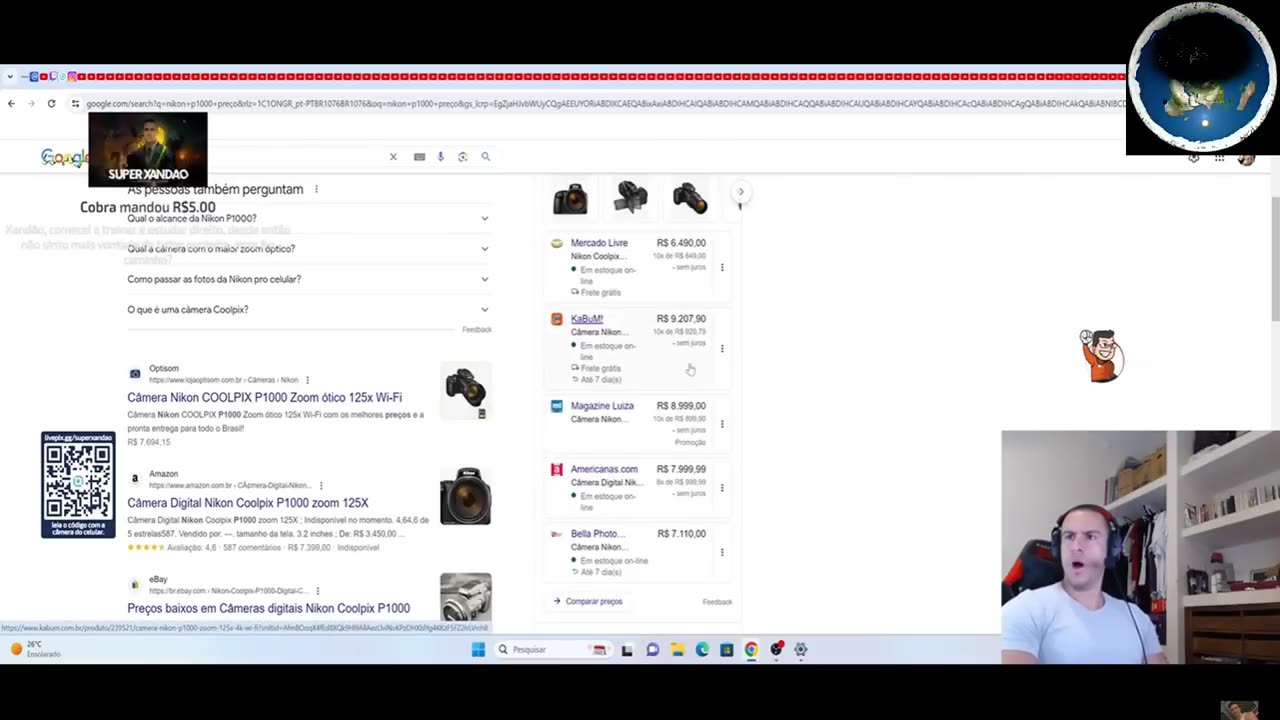
Task: Open Google account profile avatar
Action: (x=1246, y=158)
